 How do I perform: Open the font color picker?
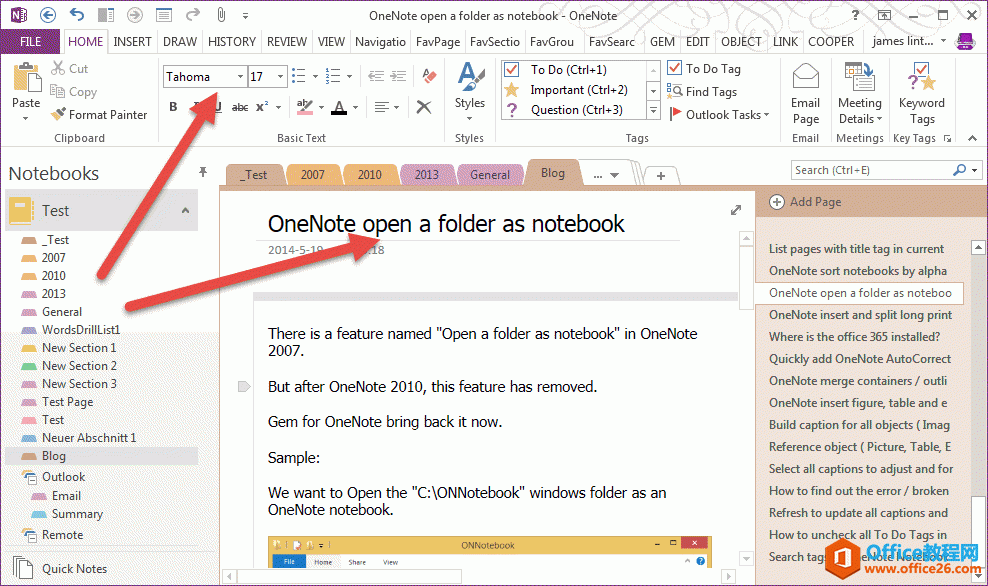click(x=356, y=107)
